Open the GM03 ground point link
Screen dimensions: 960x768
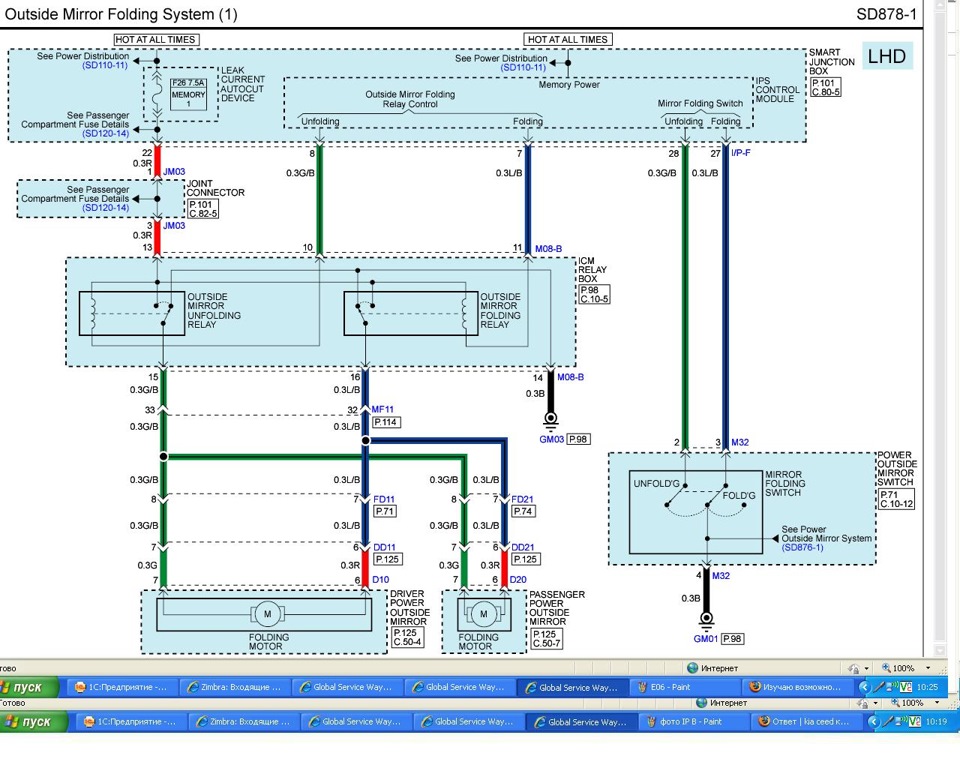point(552,439)
